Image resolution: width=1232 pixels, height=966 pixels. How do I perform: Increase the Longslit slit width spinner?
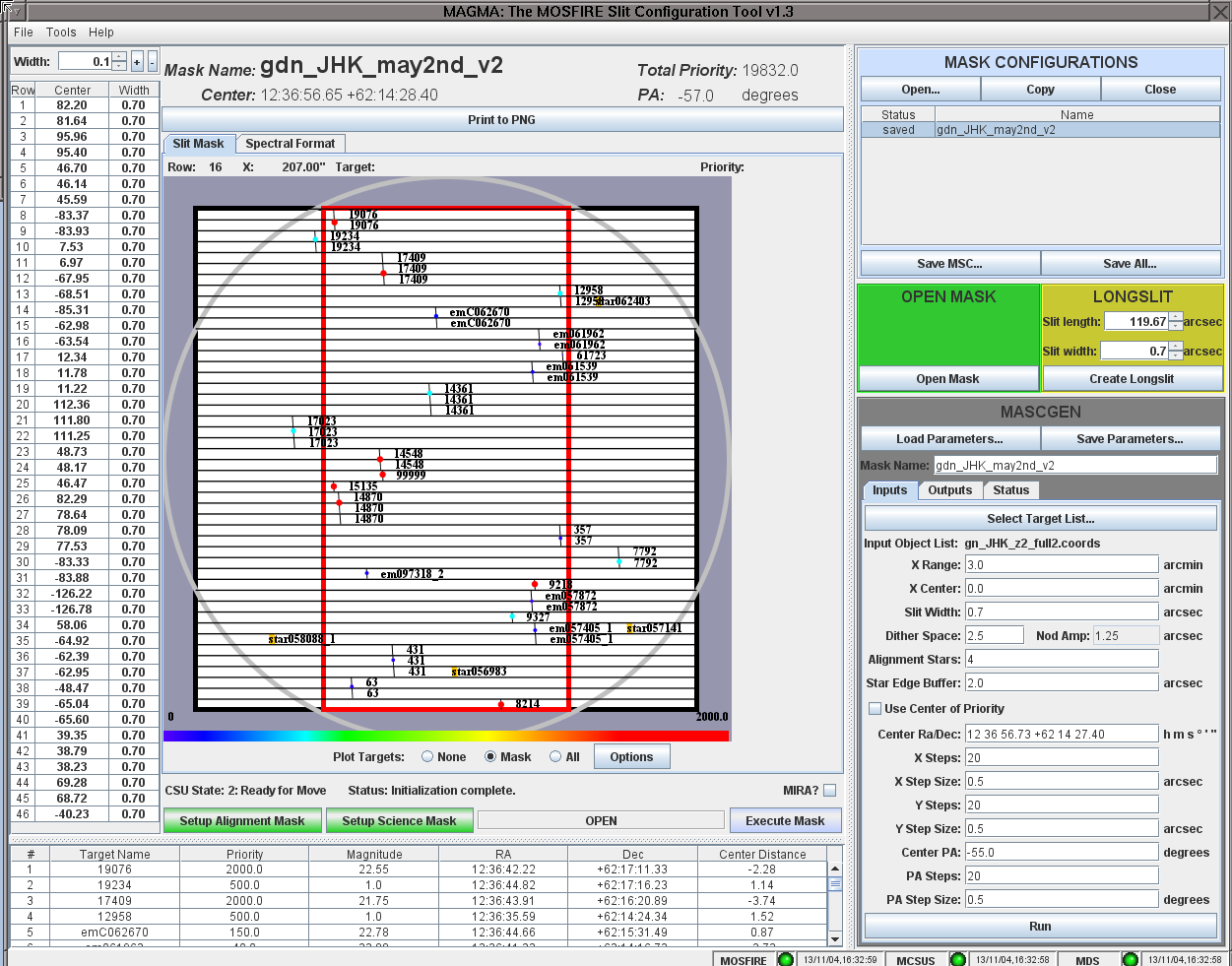(1175, 347)
